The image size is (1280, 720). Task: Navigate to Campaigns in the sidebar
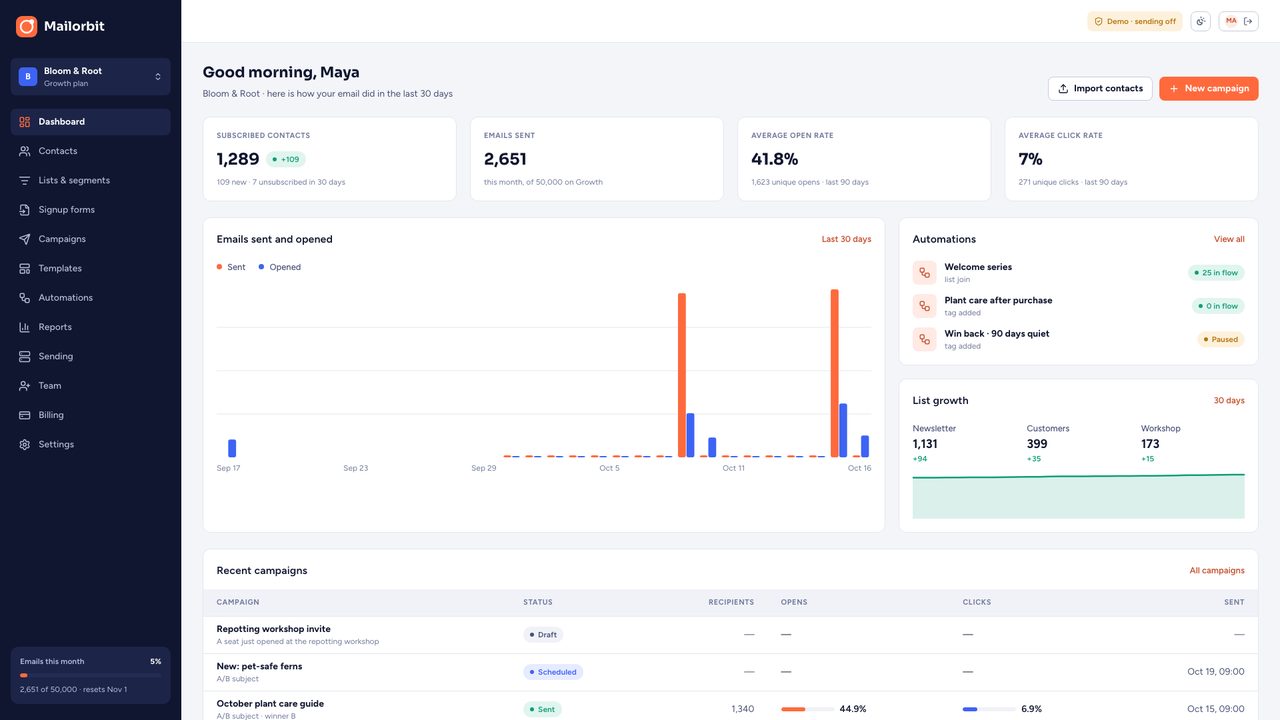click(x=90, y=239)
